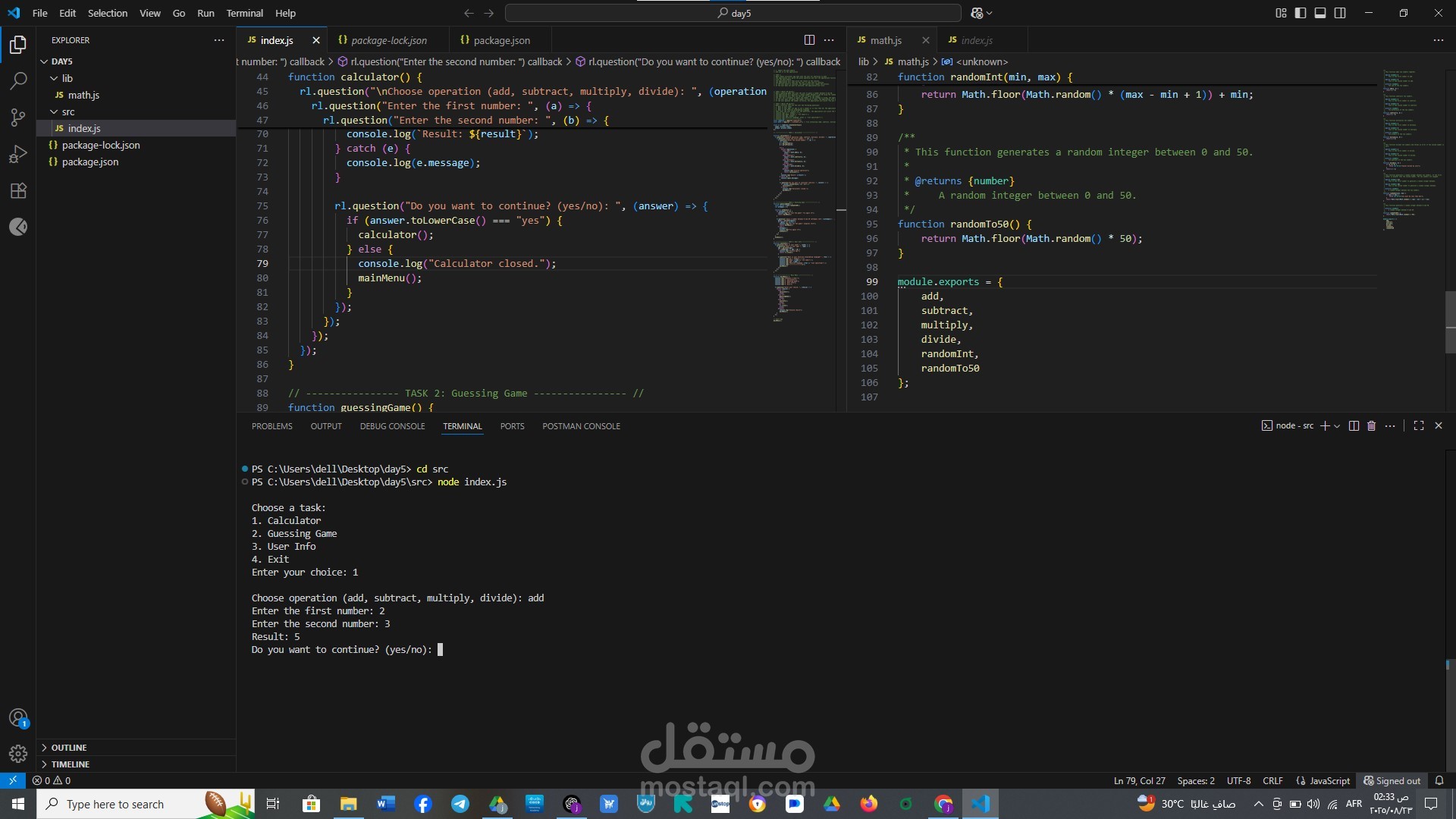Viewport: 1456px width, 819px height.
Task: Open the Terminal menu
Action: click(244, 13)
